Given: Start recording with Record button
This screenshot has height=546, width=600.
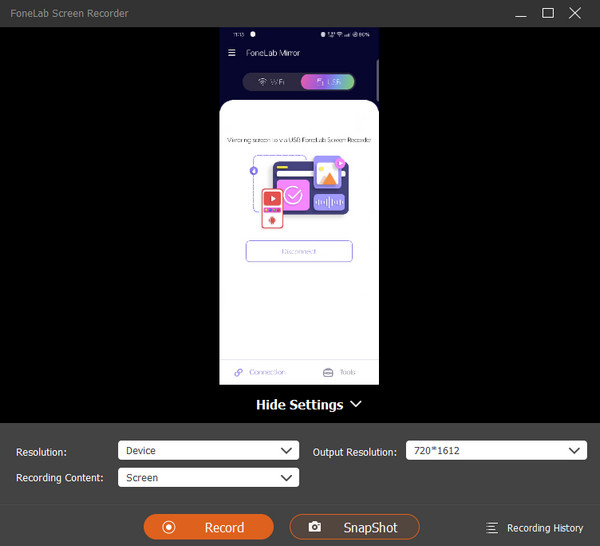Looking at the screenshot, I should 209,527.
